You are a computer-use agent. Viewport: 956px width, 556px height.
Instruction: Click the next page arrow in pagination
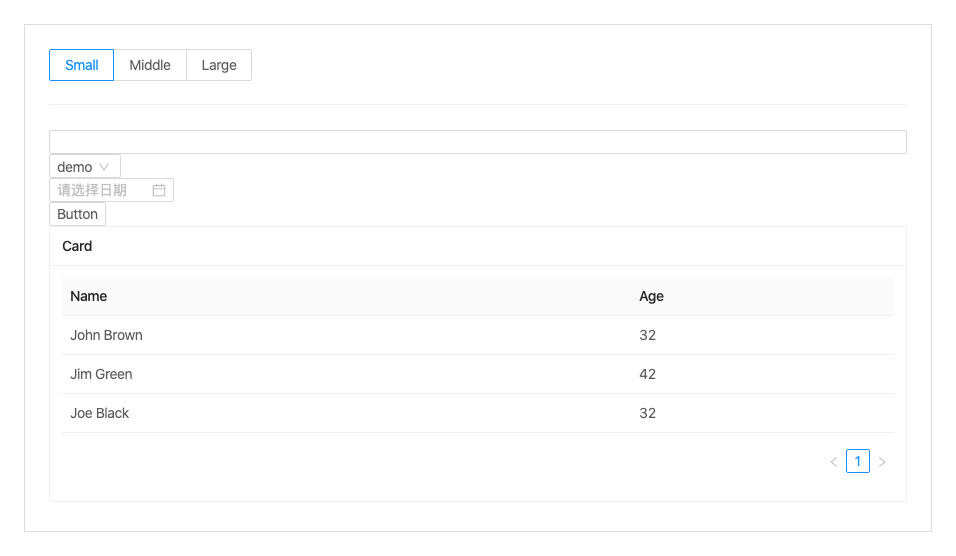click(x=882, y=462)
